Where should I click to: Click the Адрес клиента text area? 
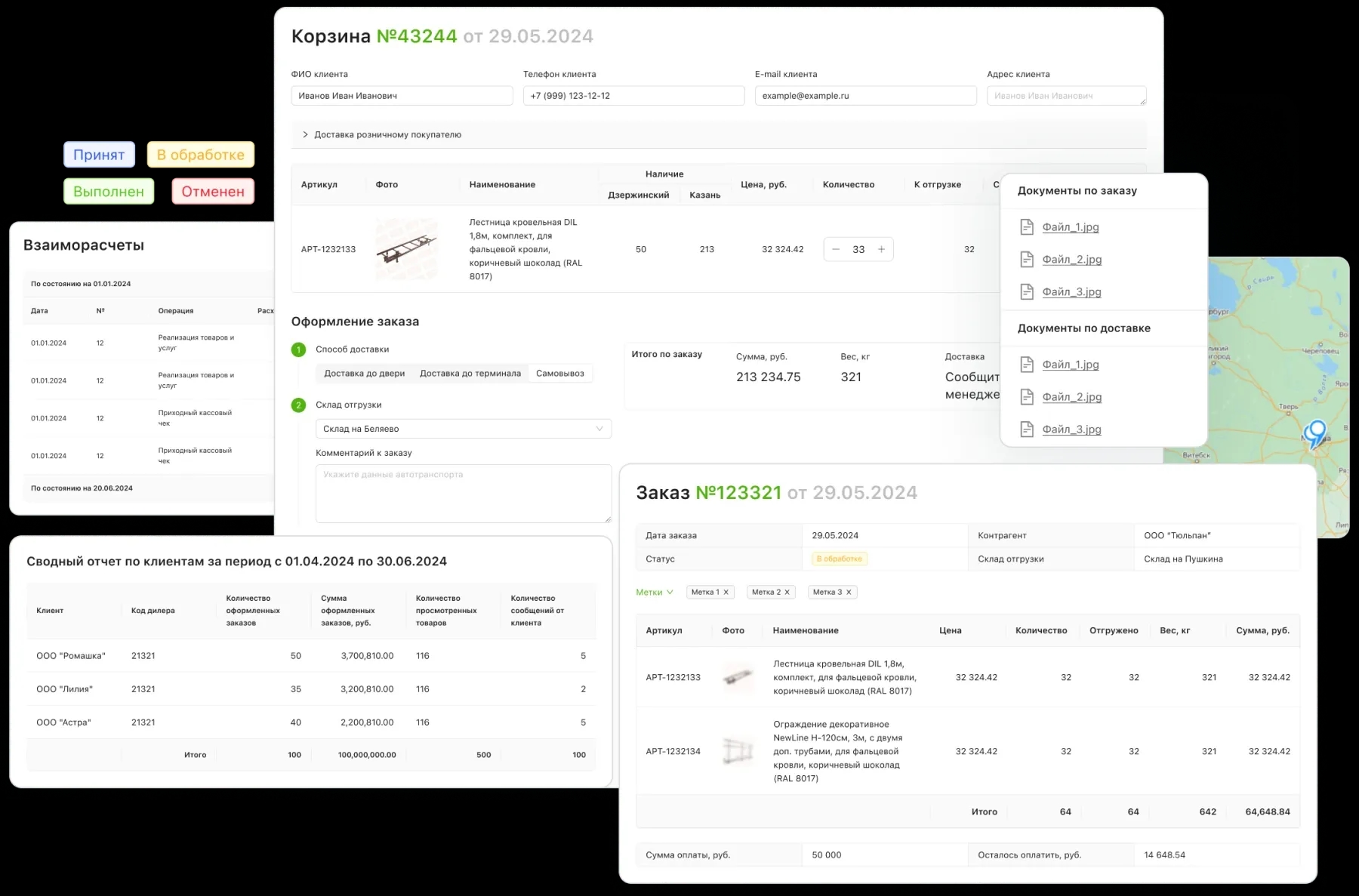pos(1066,96)
